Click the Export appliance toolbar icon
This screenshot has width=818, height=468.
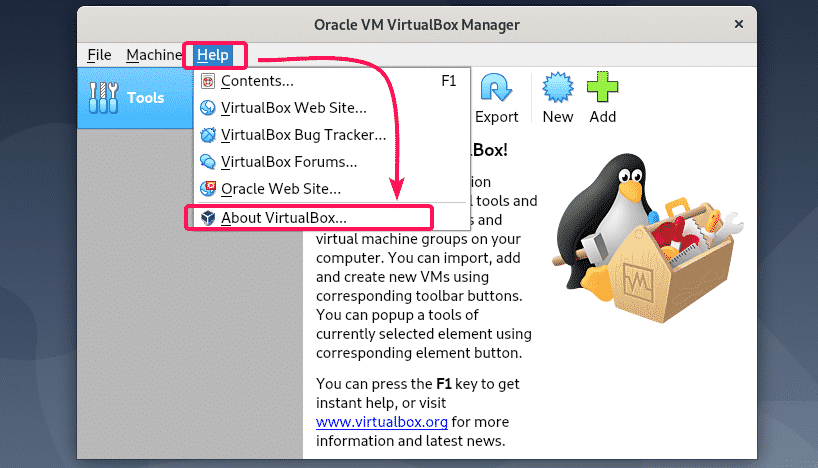point(496,89)
